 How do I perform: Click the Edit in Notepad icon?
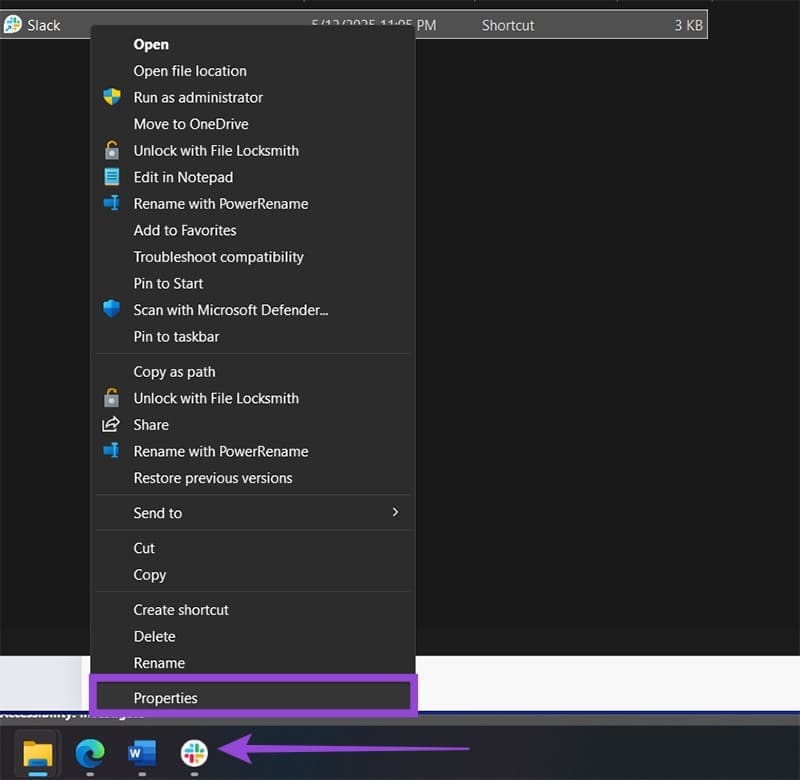[112, 177]
